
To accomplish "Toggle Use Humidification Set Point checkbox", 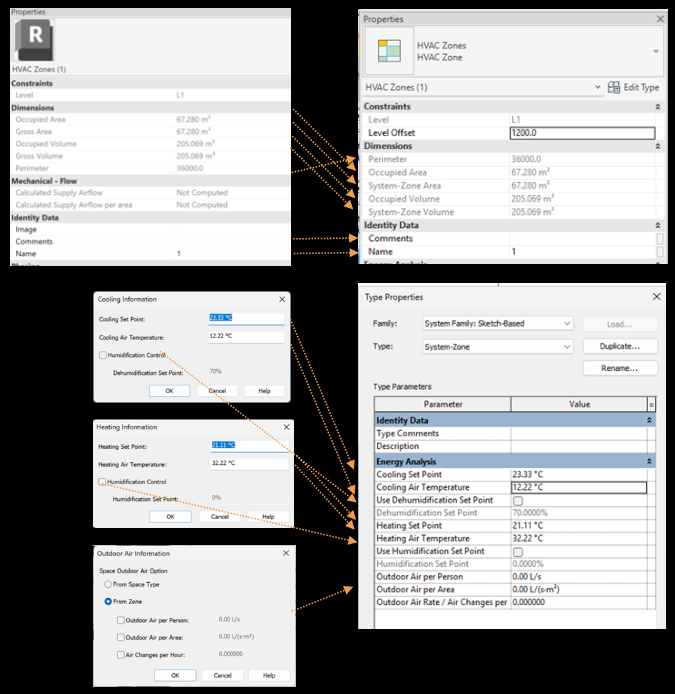I will click(x=517, y=551).
